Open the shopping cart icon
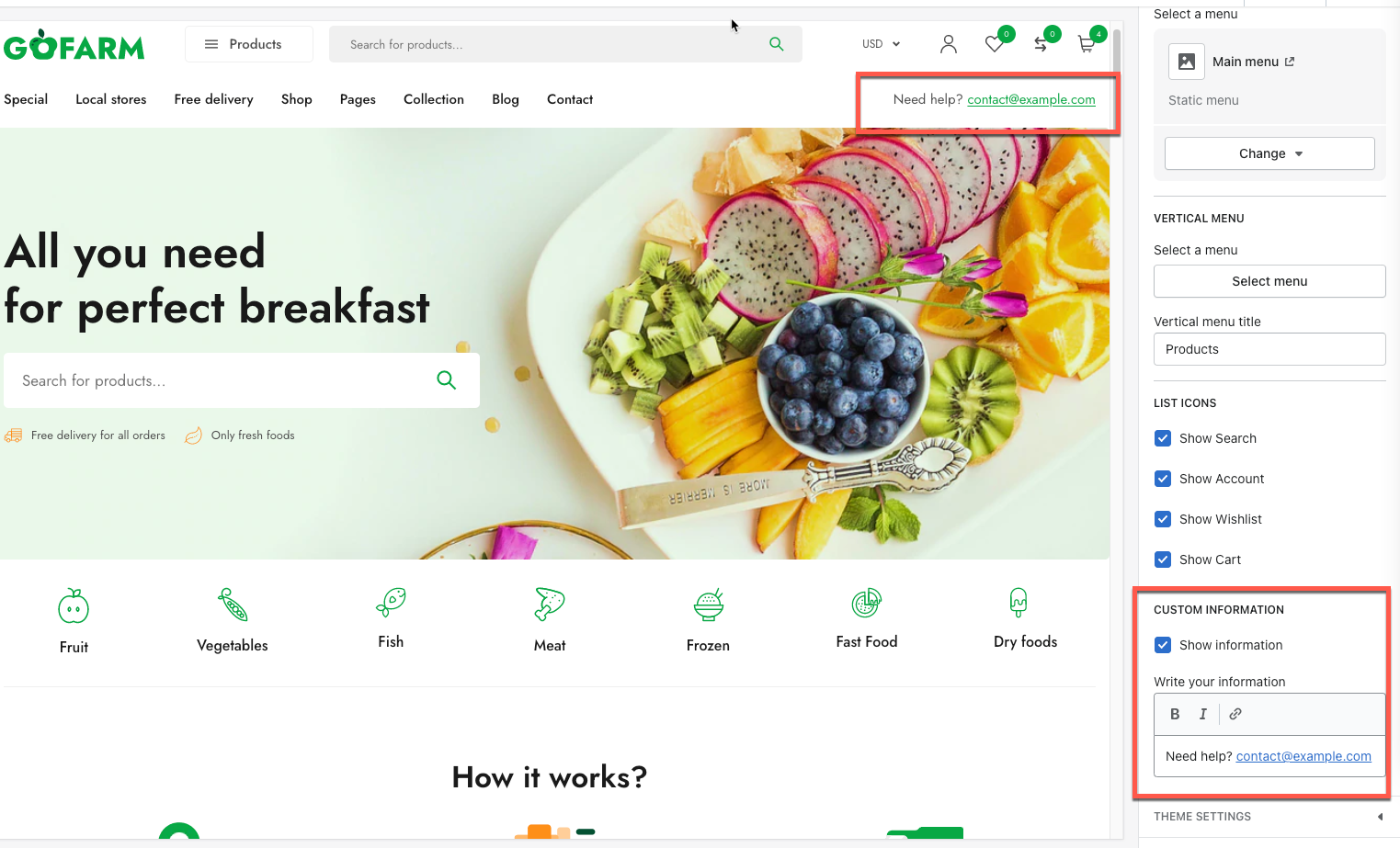The image size is (1400, 848). point(1087,44)
